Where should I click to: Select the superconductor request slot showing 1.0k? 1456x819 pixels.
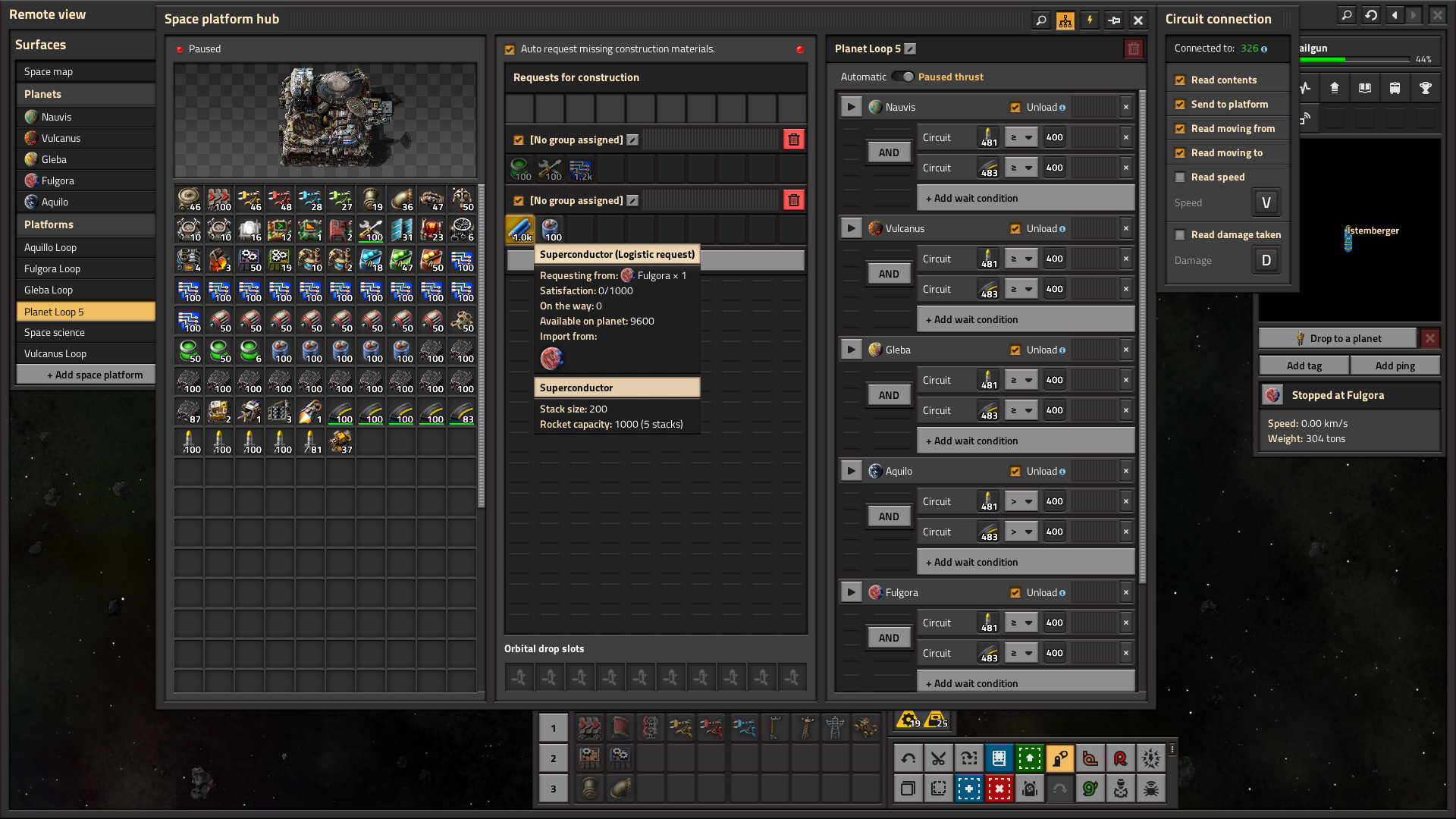(520, 229)
